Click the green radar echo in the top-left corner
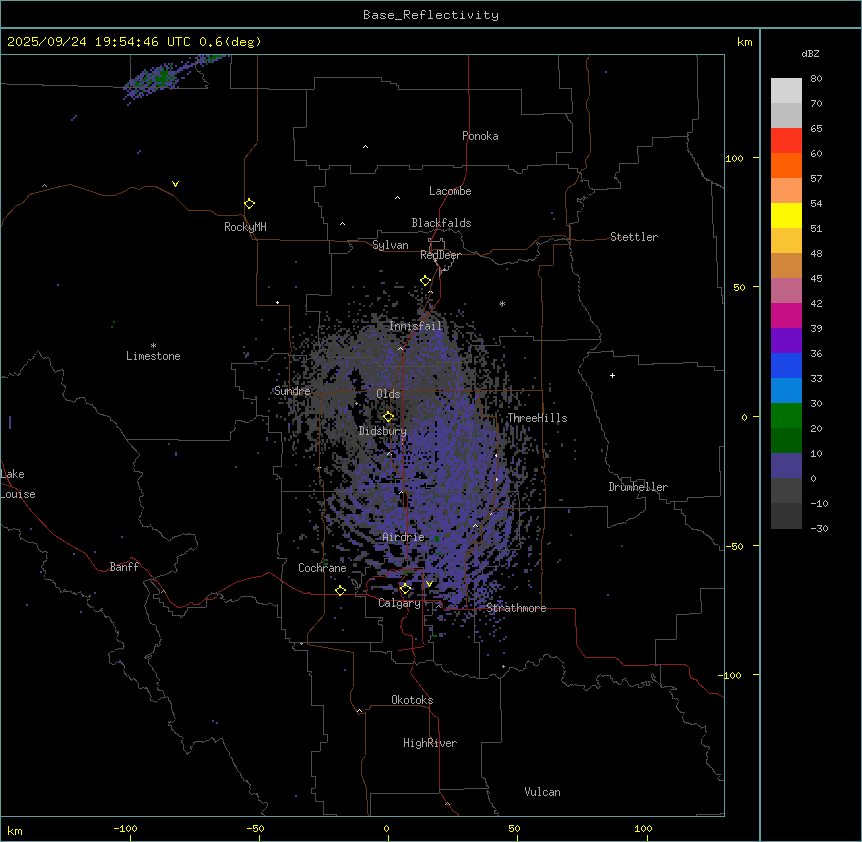862x842 pixels. [161, 77]
